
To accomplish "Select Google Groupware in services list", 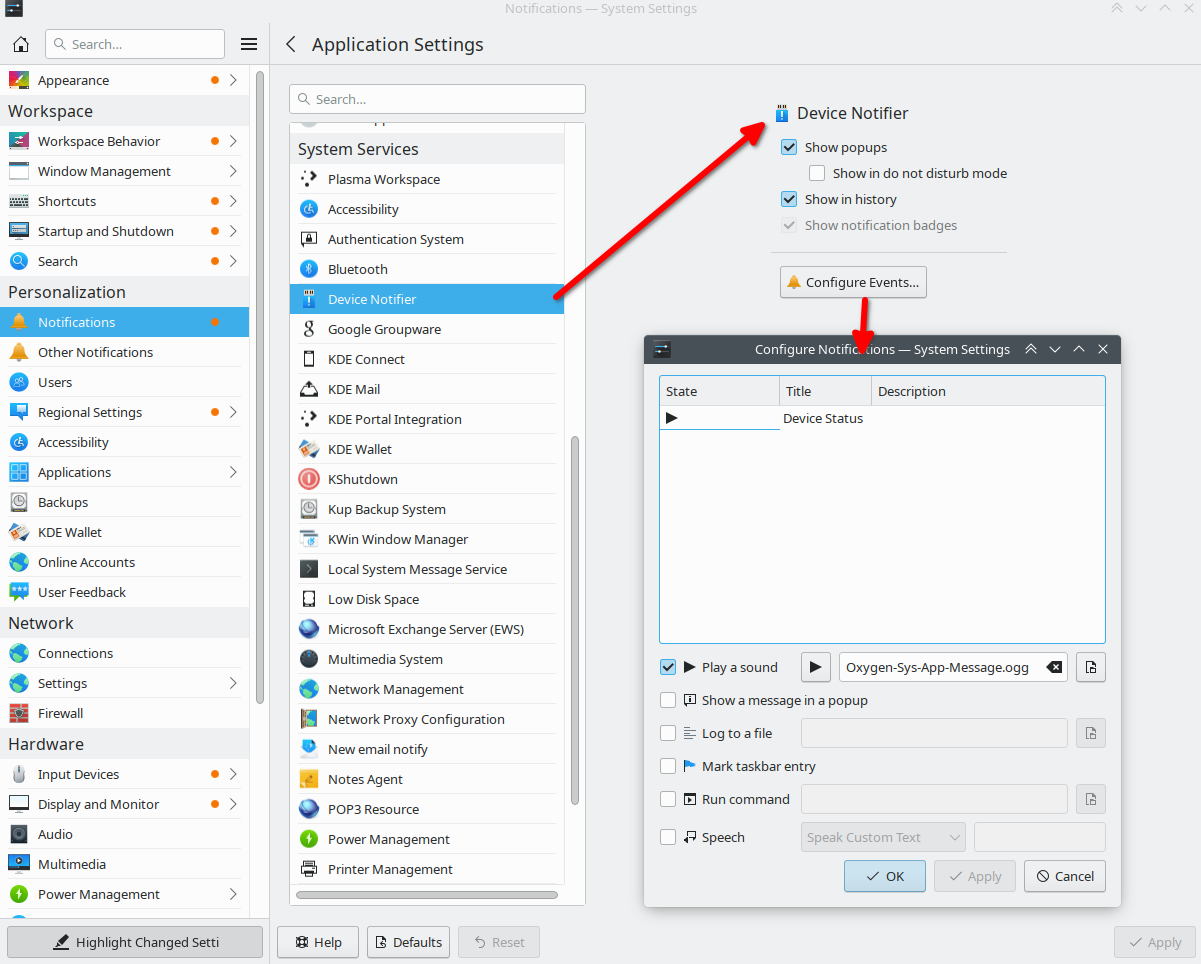I will point(427,329).
